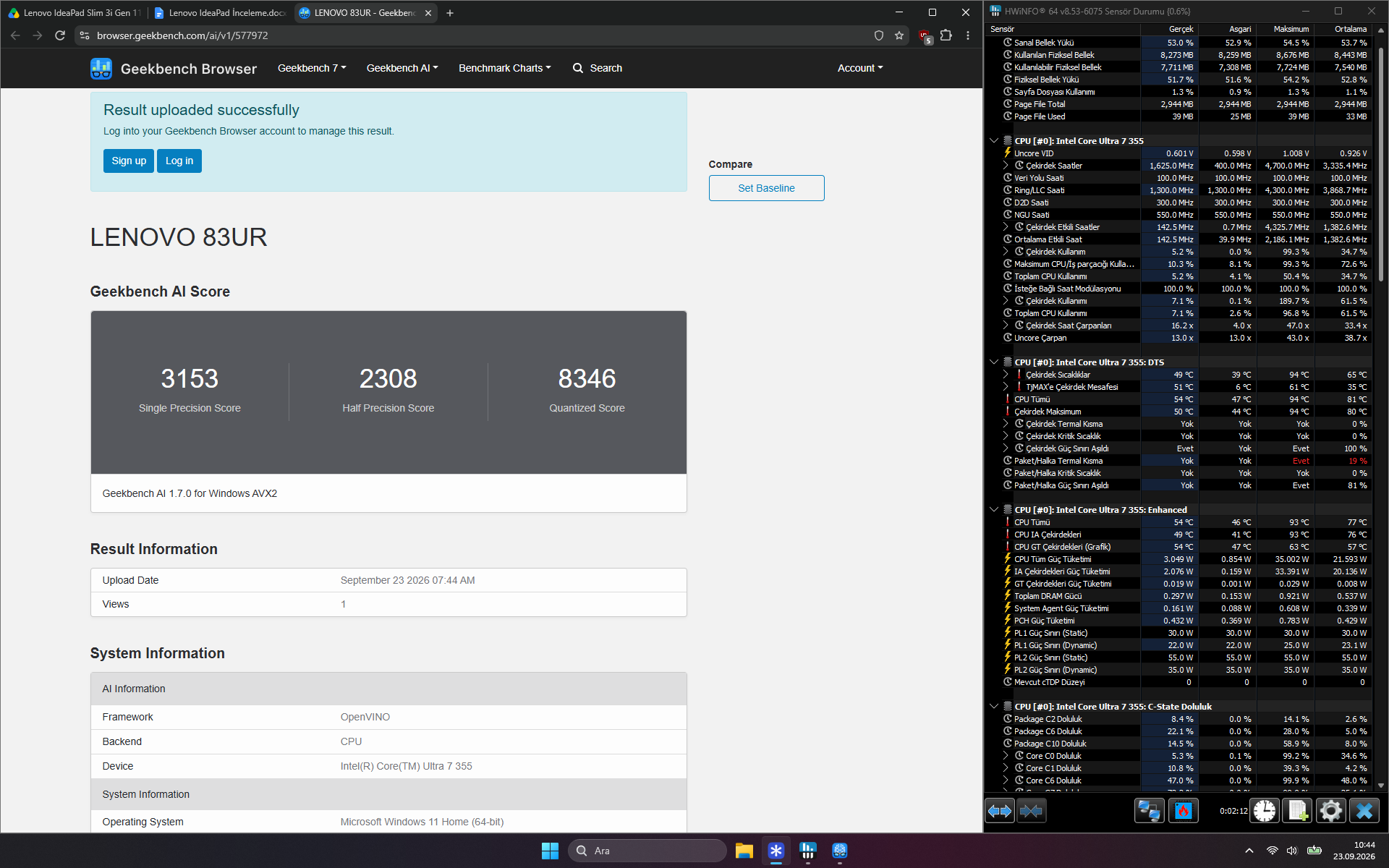Open Geekbench AI dropdown menu
Screen dimensions: 1389x868
click(x=402, y=68)
